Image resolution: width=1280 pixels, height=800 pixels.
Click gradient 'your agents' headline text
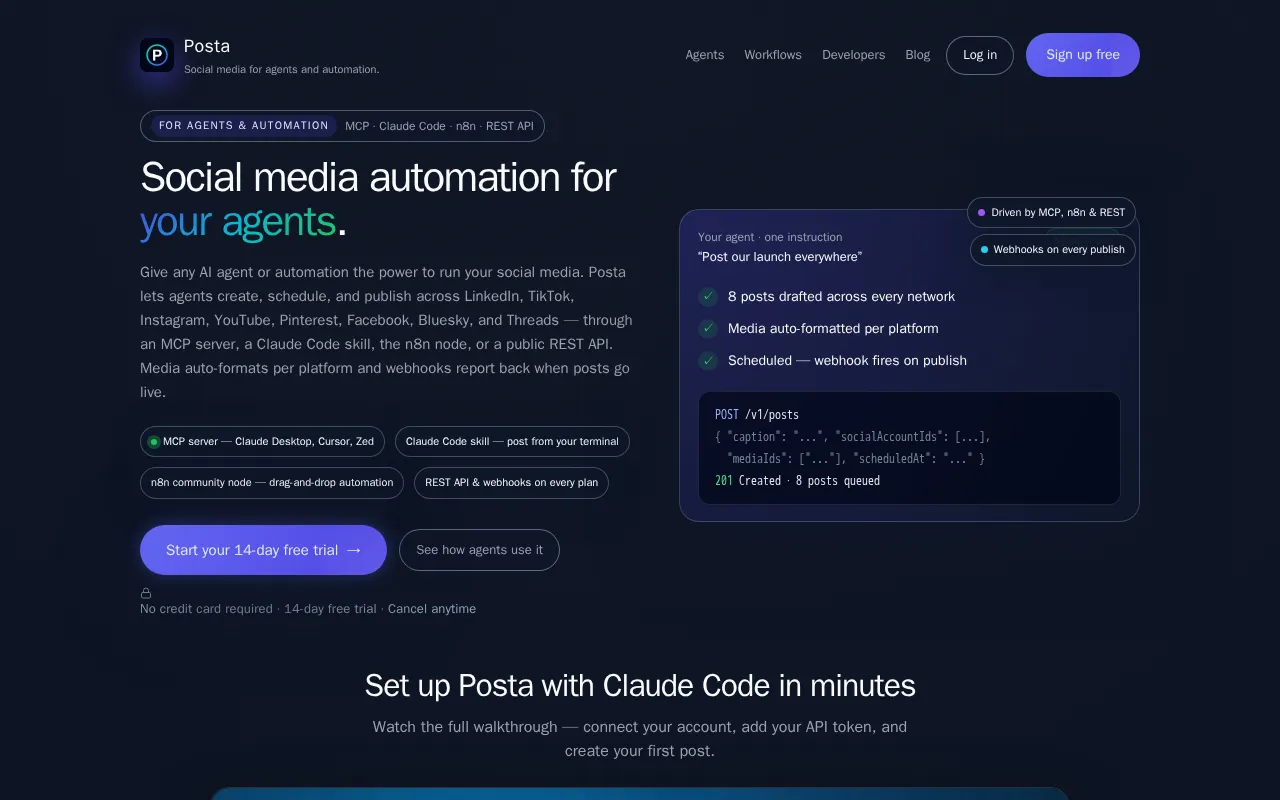click(238, 222)
